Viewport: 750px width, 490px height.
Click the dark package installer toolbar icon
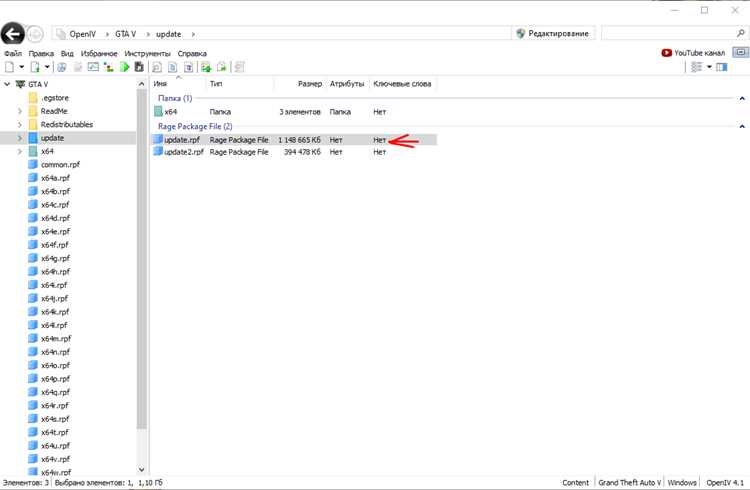click(139, 67)
